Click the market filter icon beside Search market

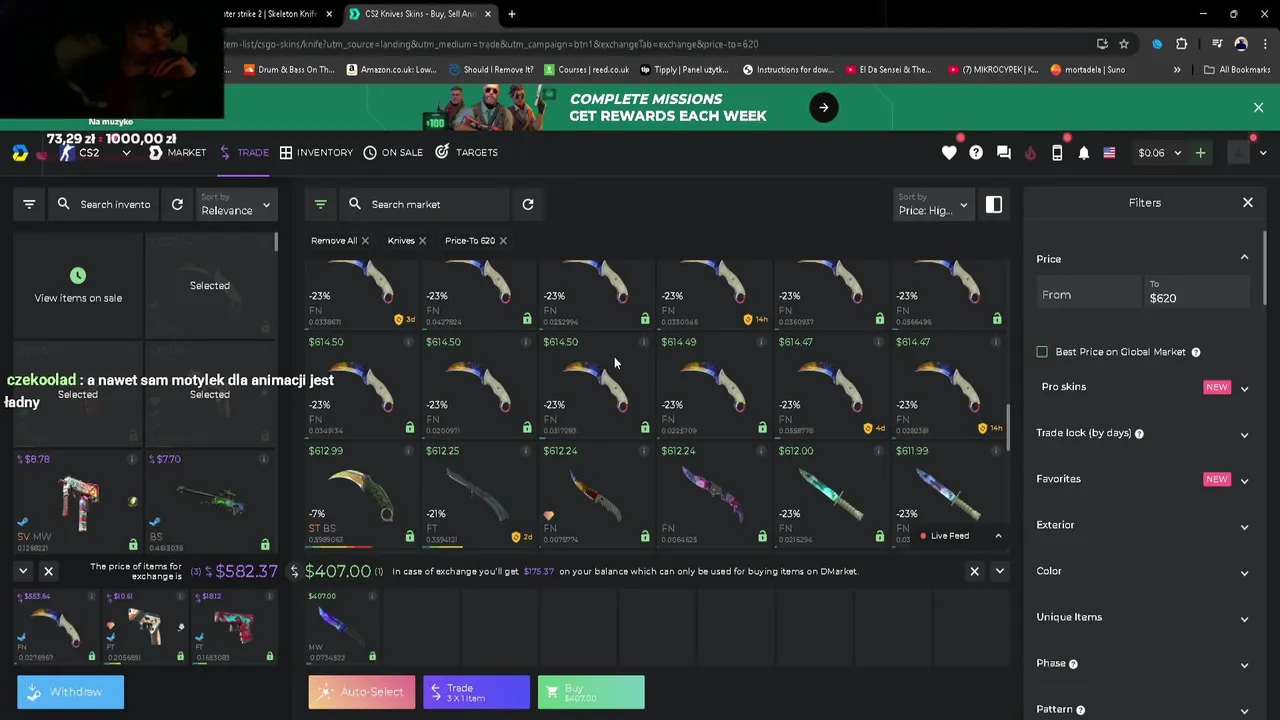coord(320,204)
